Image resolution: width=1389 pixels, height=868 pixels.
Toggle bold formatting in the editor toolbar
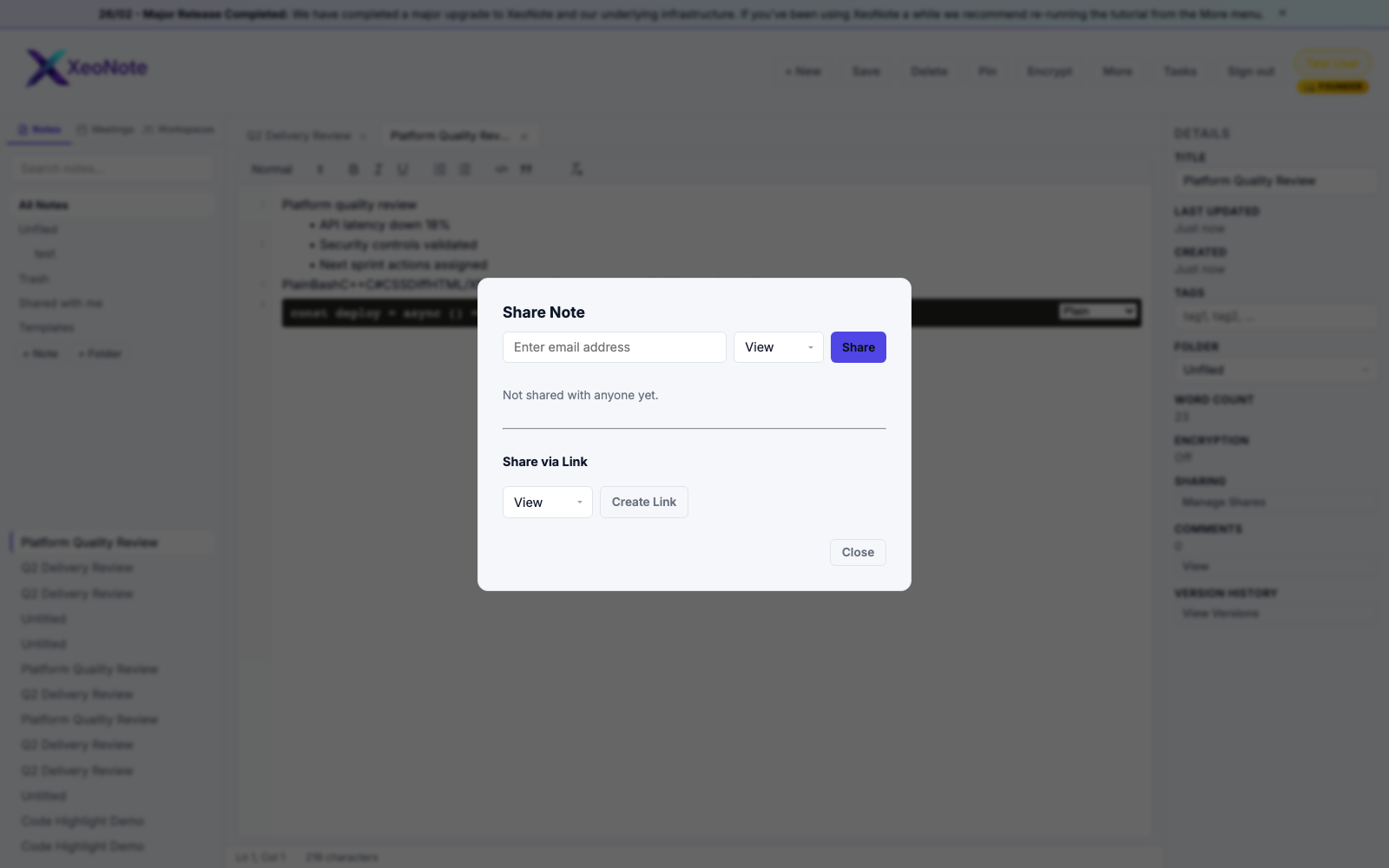point(352,169)
